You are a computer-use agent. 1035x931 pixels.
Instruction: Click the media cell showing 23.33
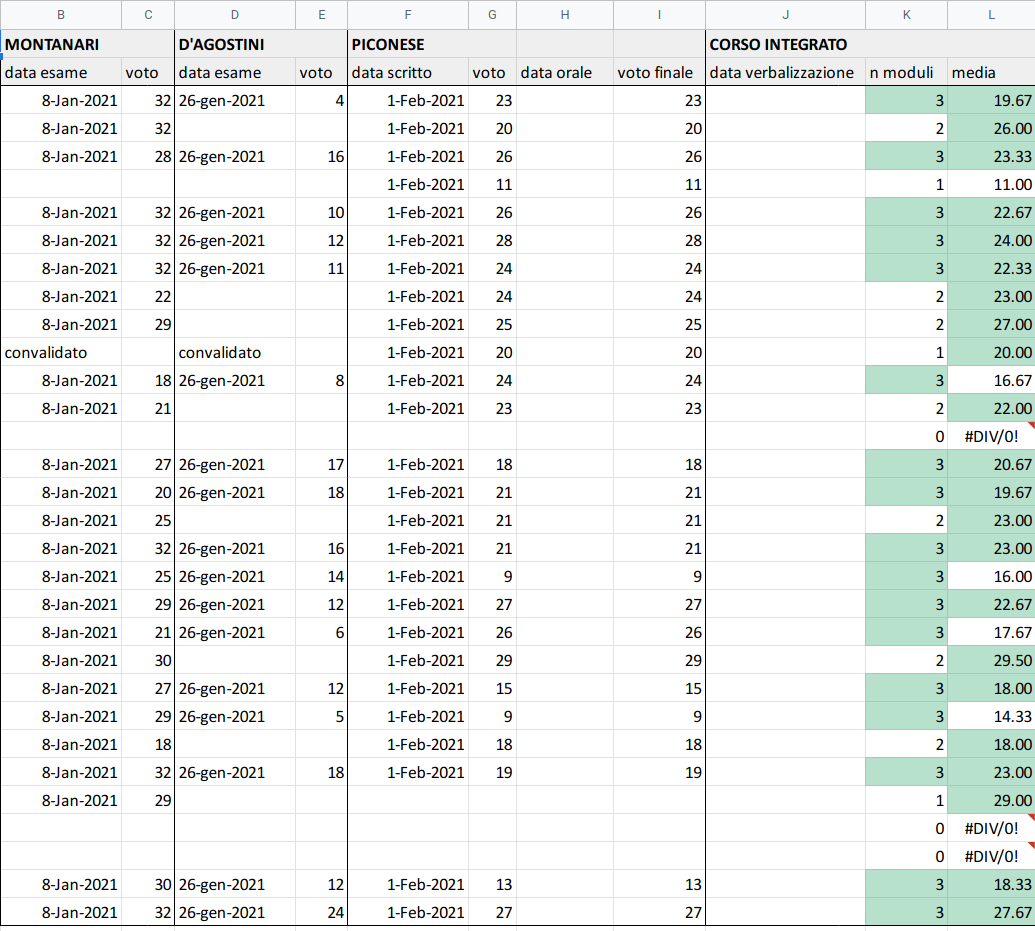click(x=991, y=156)
